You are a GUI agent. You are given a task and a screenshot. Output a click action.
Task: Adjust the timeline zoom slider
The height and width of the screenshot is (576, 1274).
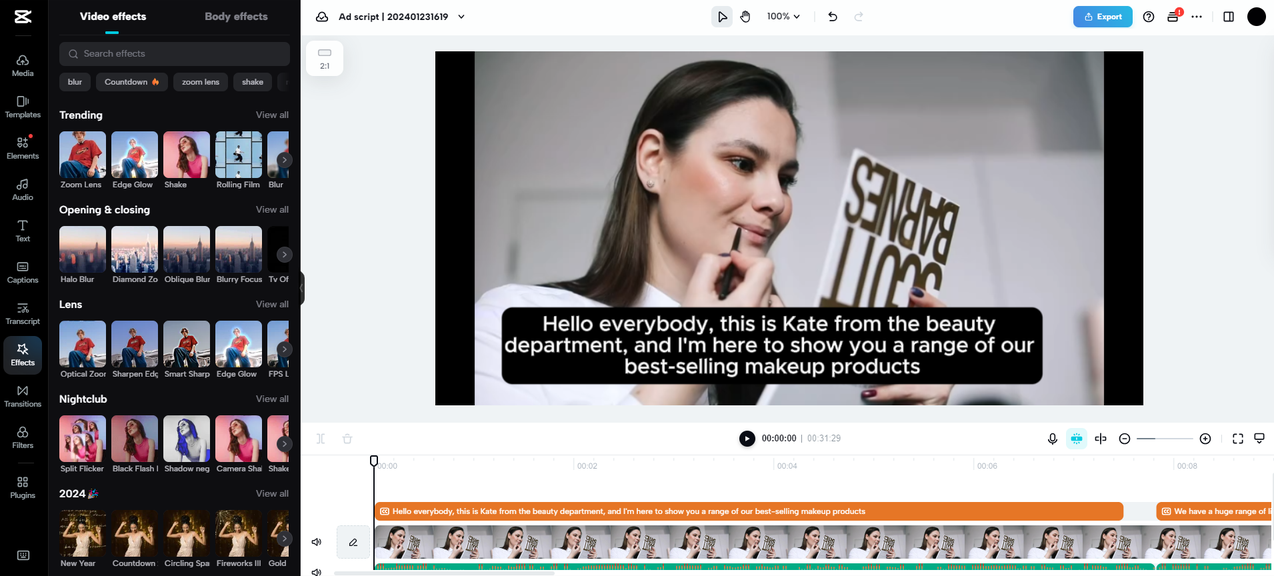coord(1165,439)
